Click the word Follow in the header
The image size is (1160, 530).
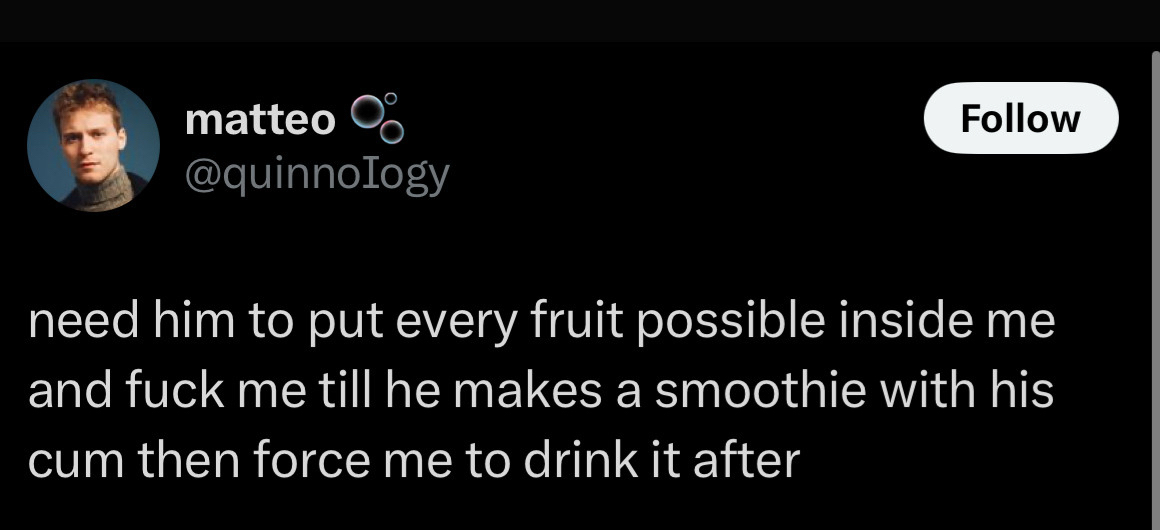pyautogui.click(x=1020, y=118)
